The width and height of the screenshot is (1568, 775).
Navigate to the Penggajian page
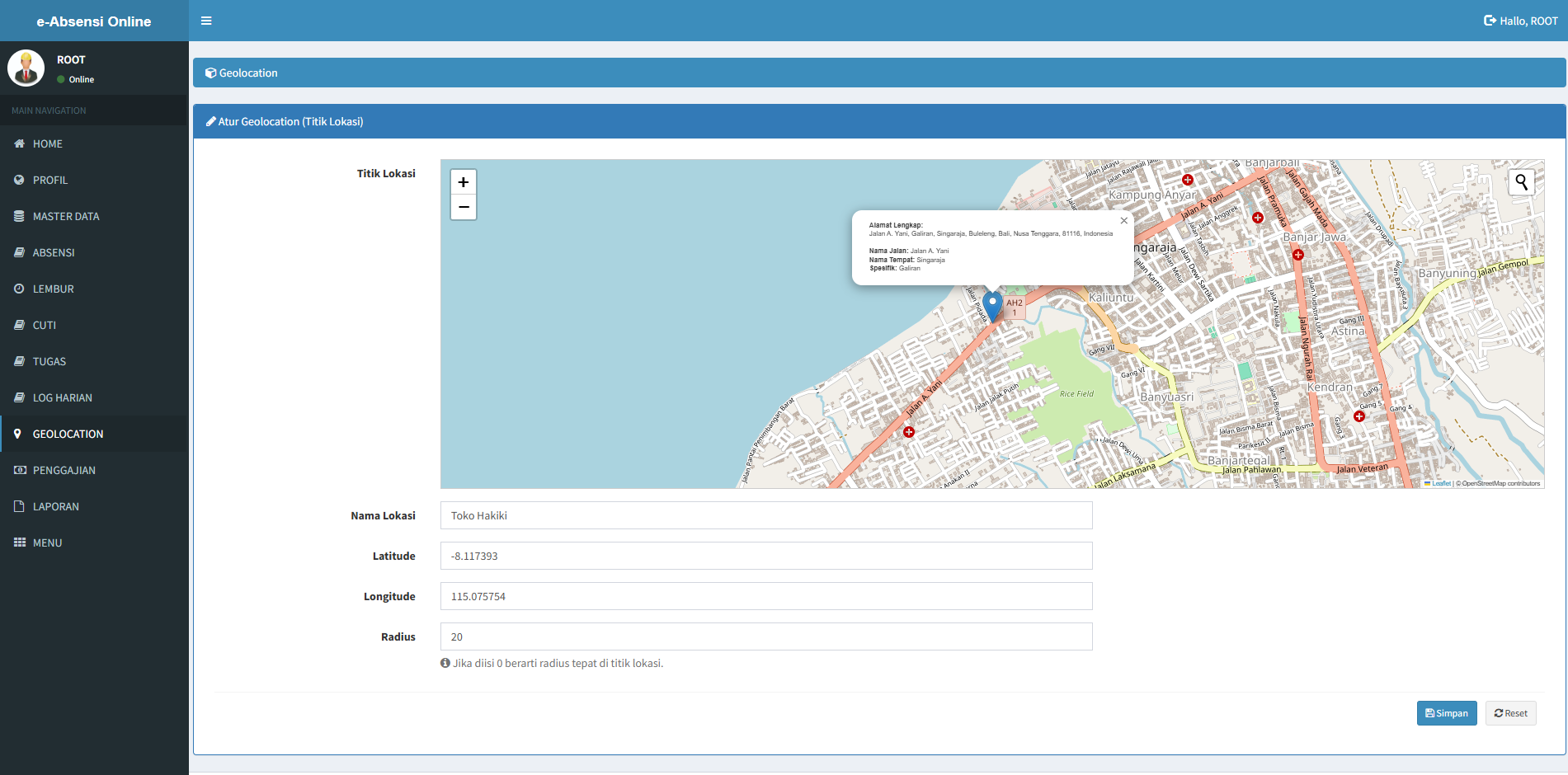pos(64,470)
